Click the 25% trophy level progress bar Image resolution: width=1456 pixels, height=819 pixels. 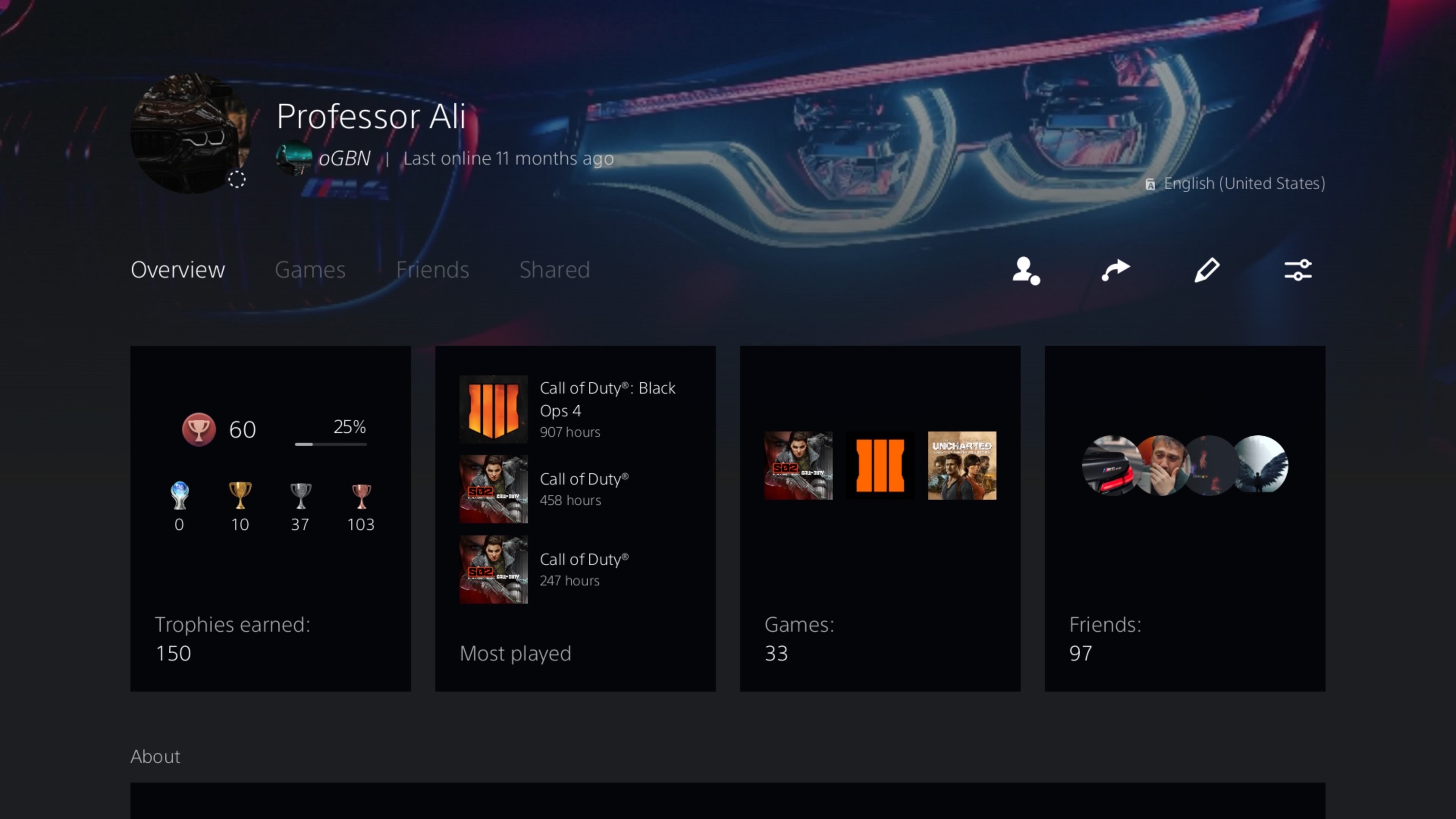pyautogui.click(x=331, y=444)
